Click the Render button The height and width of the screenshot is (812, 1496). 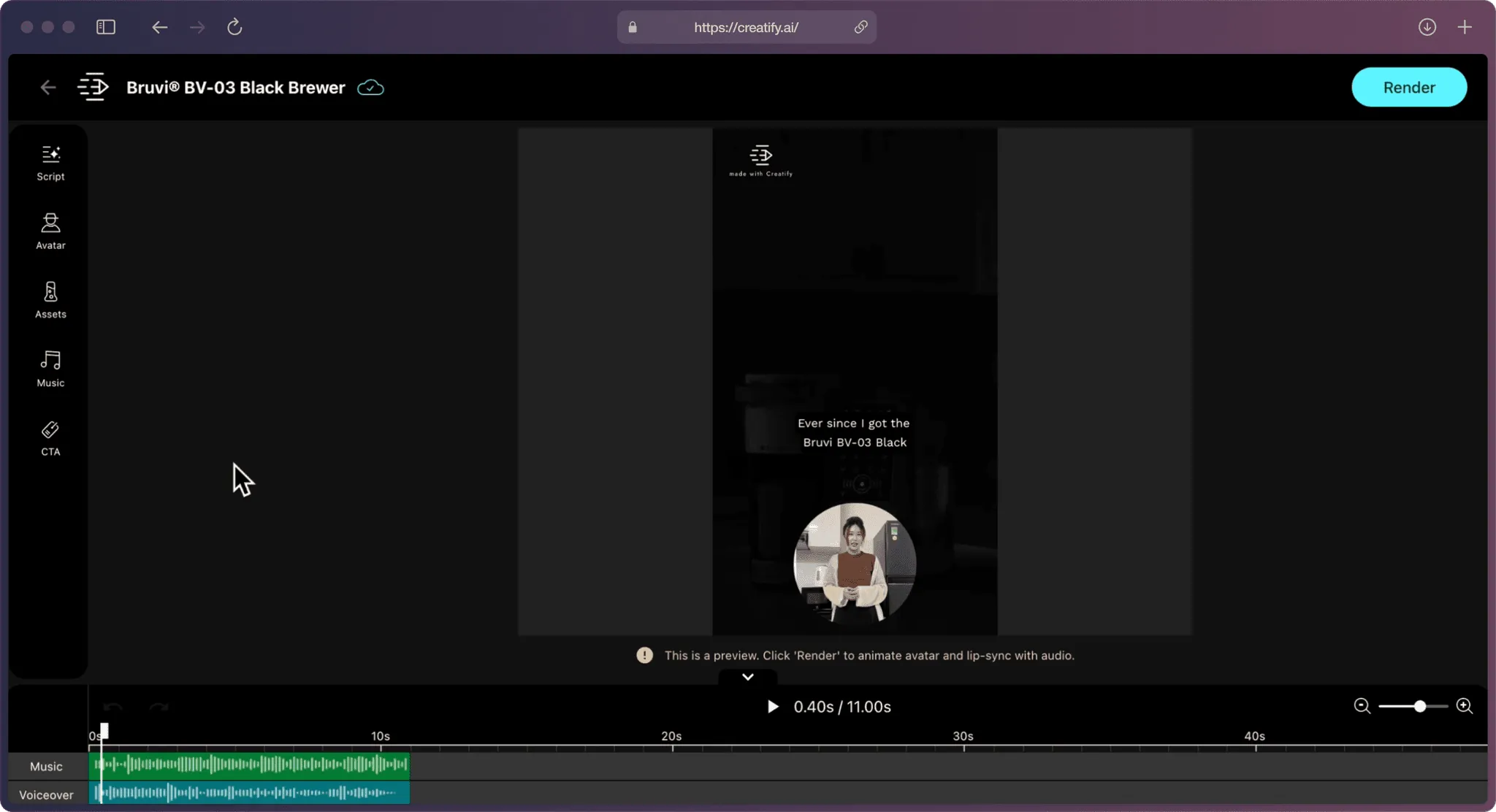[1408, 88]
